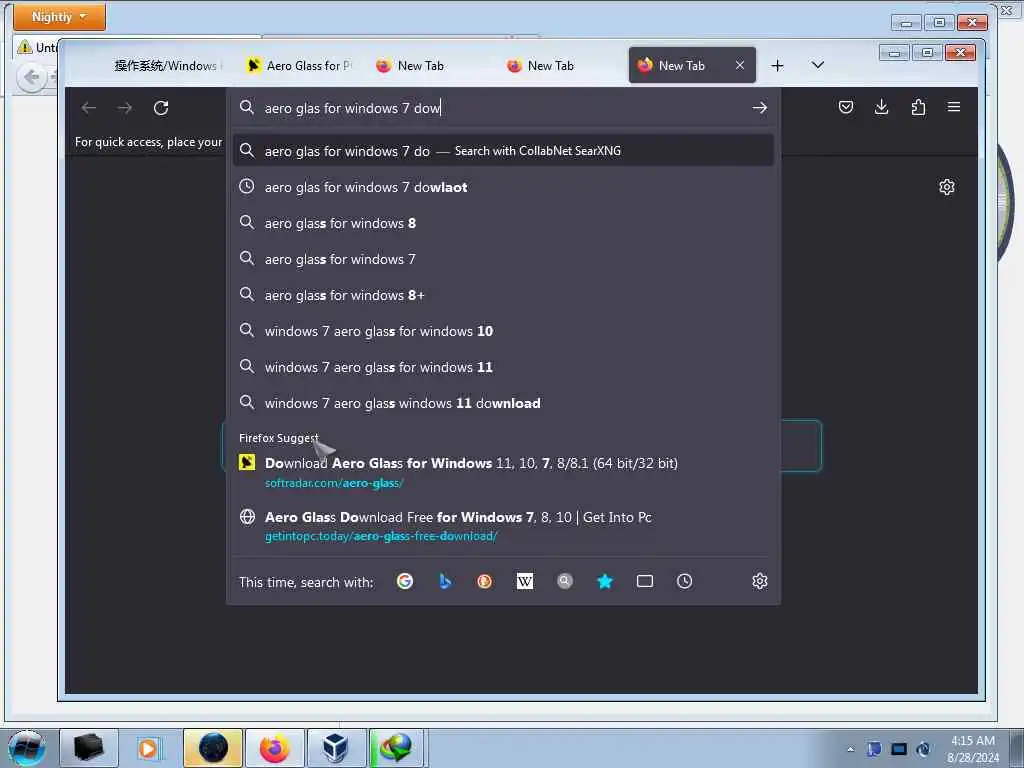Open getintopc.today Aero Glass Download result
Screen dimensions: 1024x768
(x=503, y=526)
